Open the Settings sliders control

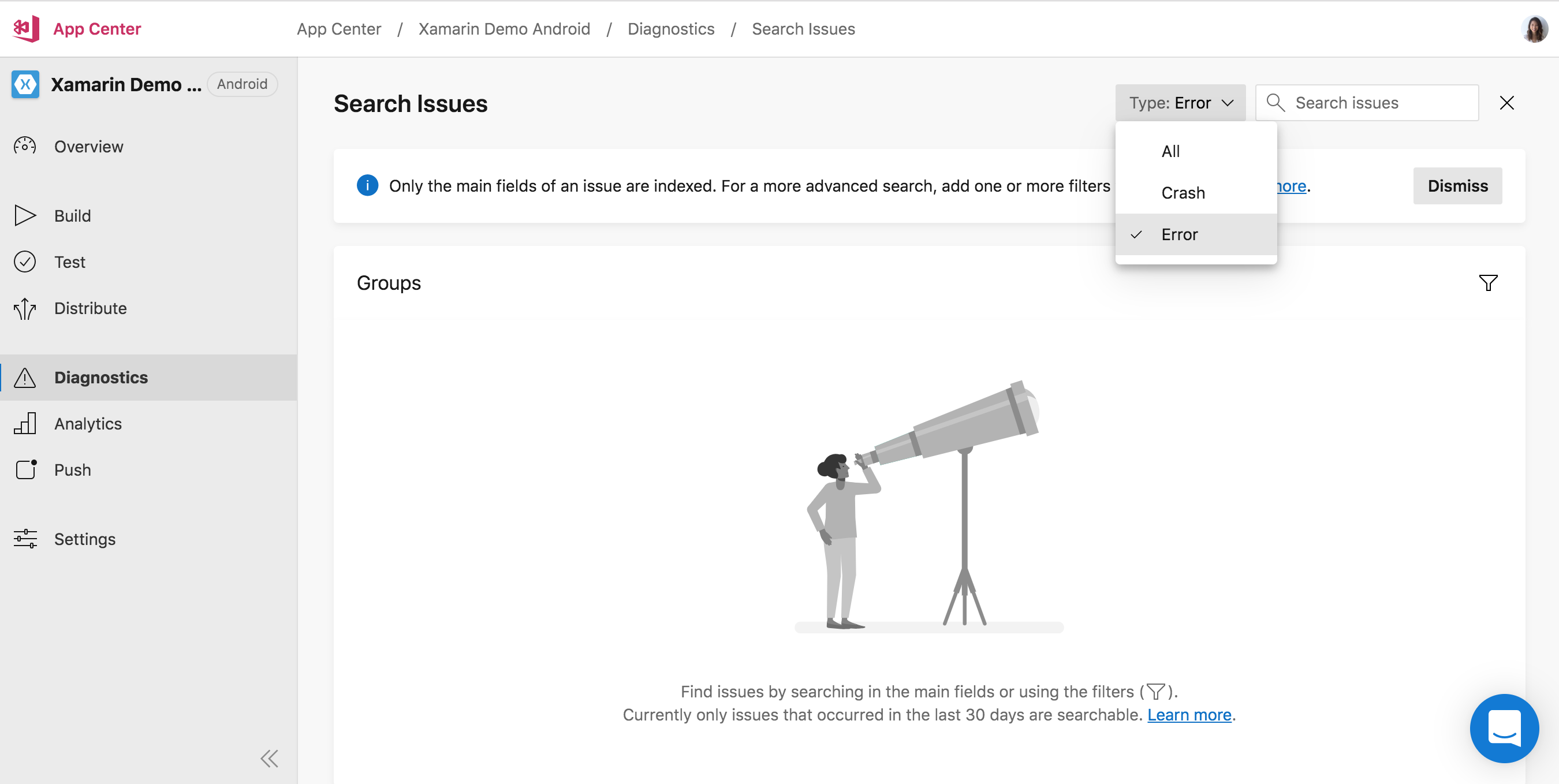tap(25, 539)
